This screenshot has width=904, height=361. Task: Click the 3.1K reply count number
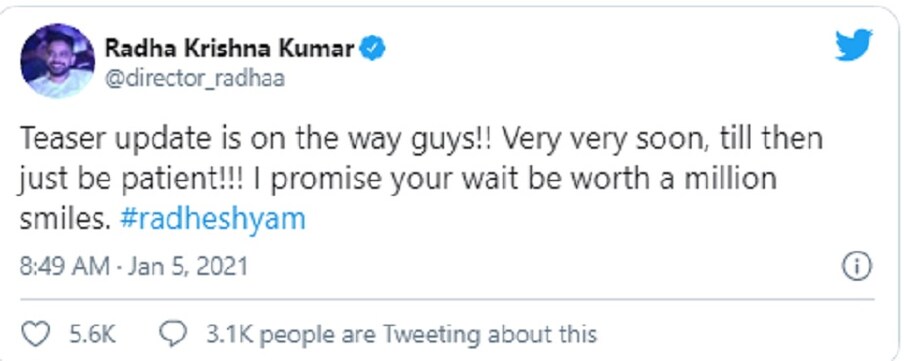point(230,334)
